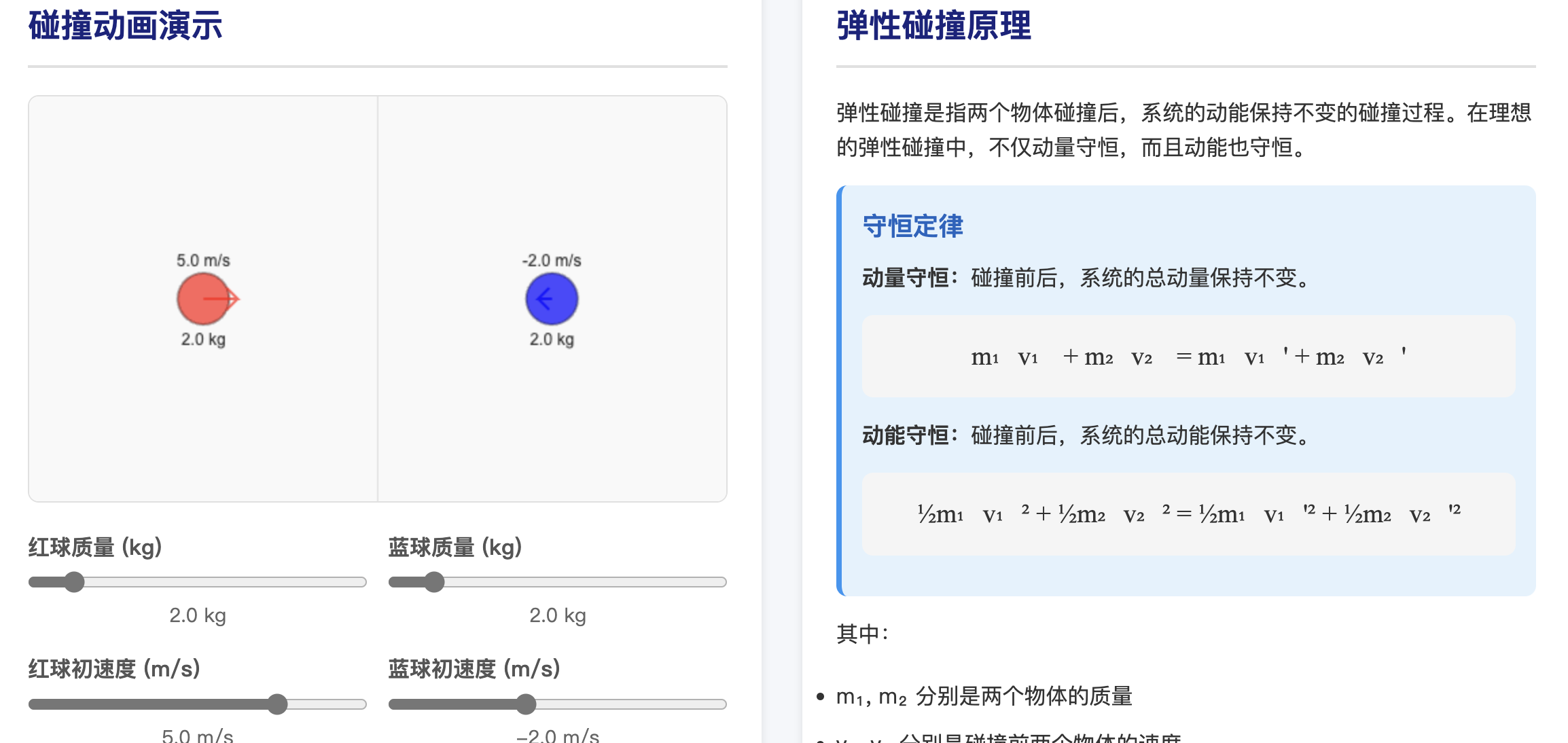Click the 动量守恒 label text
The width and height of the screenshot is (1568, 743).
(905, 276)
